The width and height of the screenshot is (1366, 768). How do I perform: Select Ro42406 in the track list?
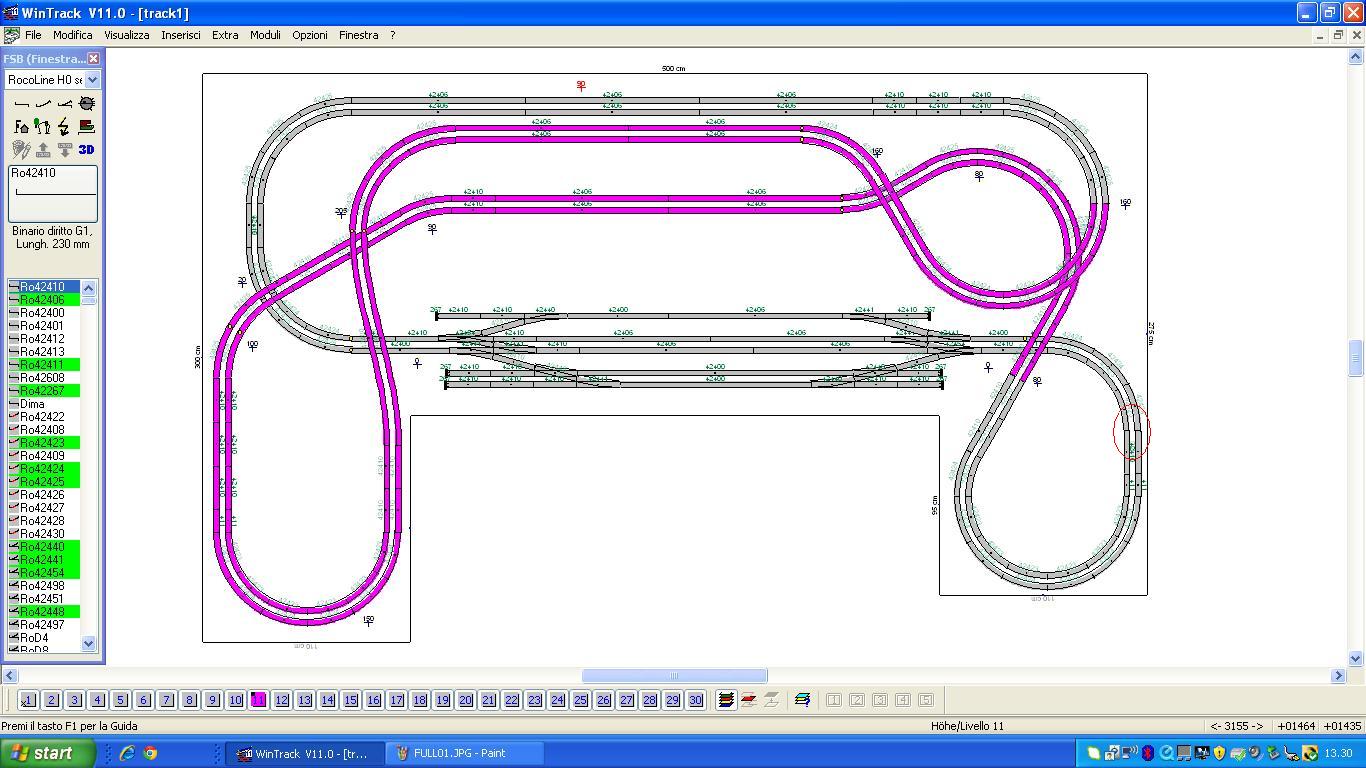44,300
